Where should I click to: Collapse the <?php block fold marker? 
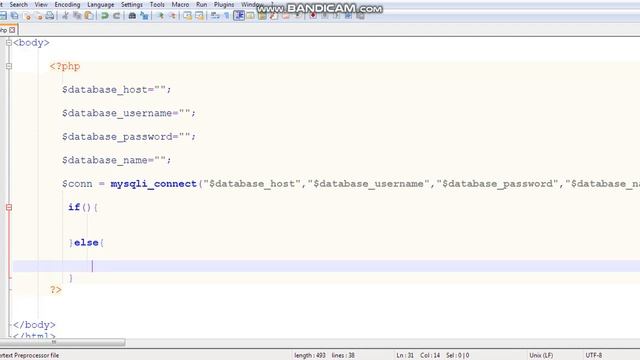click(x=9, y=66)
